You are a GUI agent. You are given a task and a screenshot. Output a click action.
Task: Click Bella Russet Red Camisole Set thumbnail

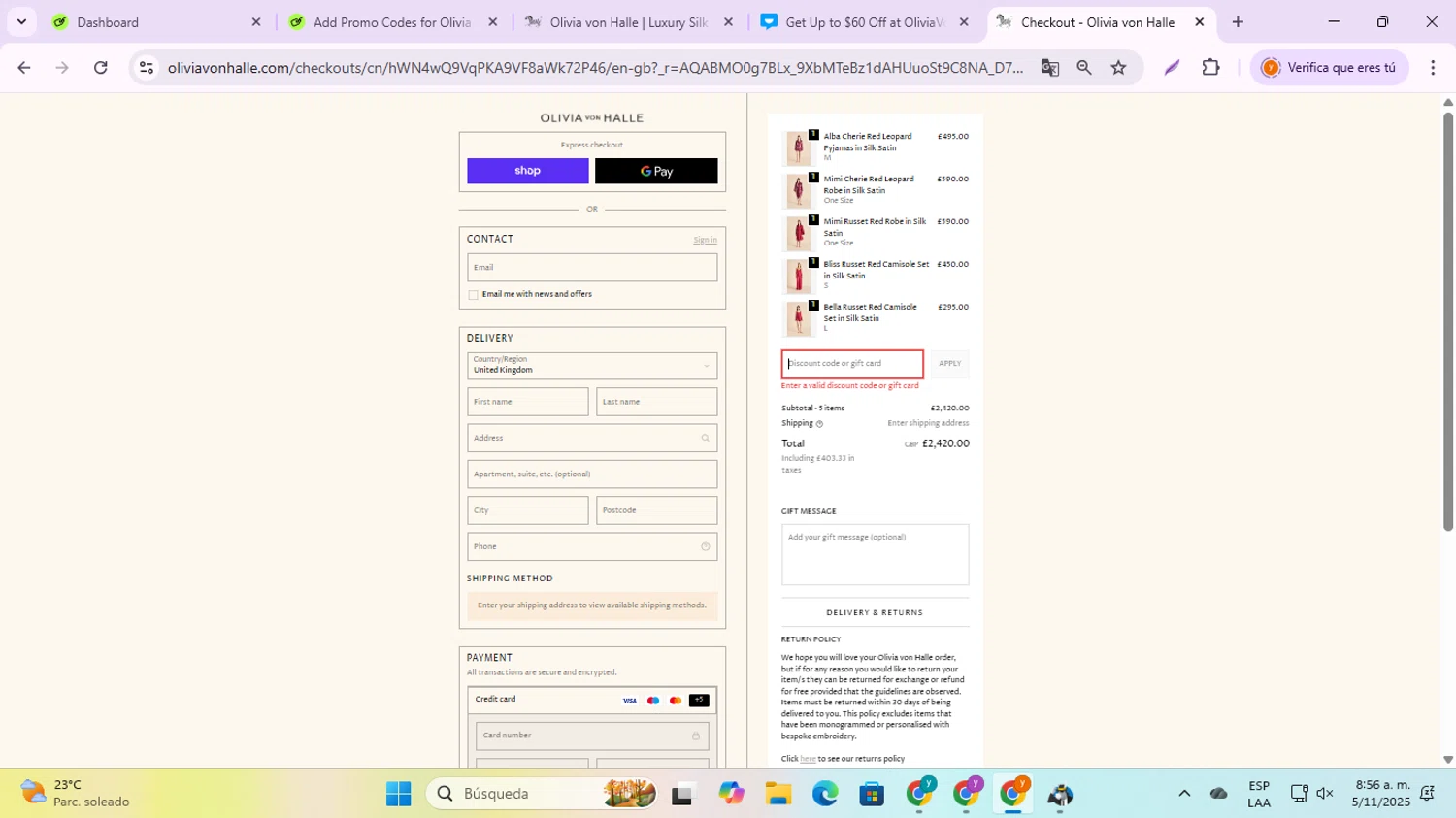[x=798, y=319]
